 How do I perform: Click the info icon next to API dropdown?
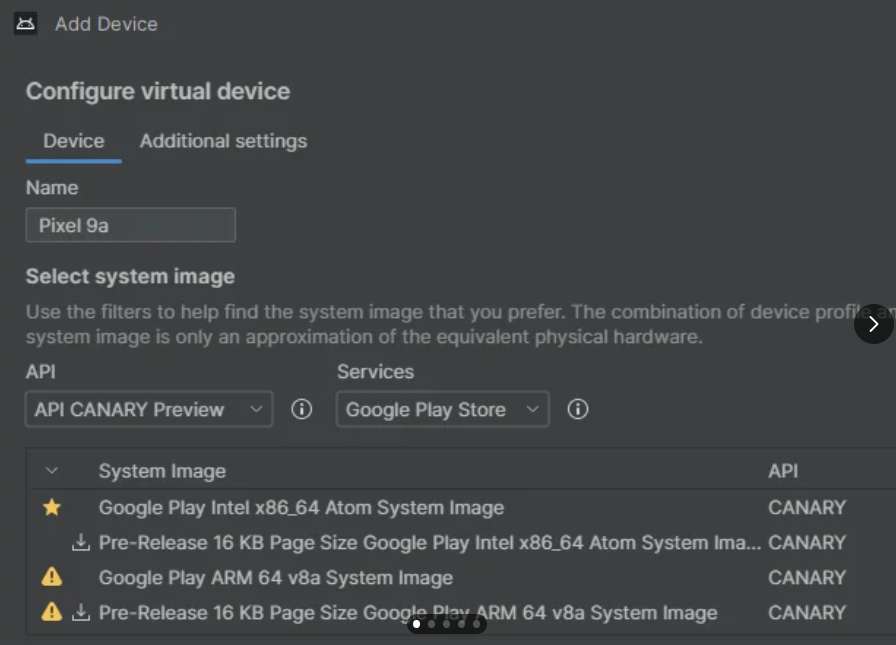click(x=301, y=410)
